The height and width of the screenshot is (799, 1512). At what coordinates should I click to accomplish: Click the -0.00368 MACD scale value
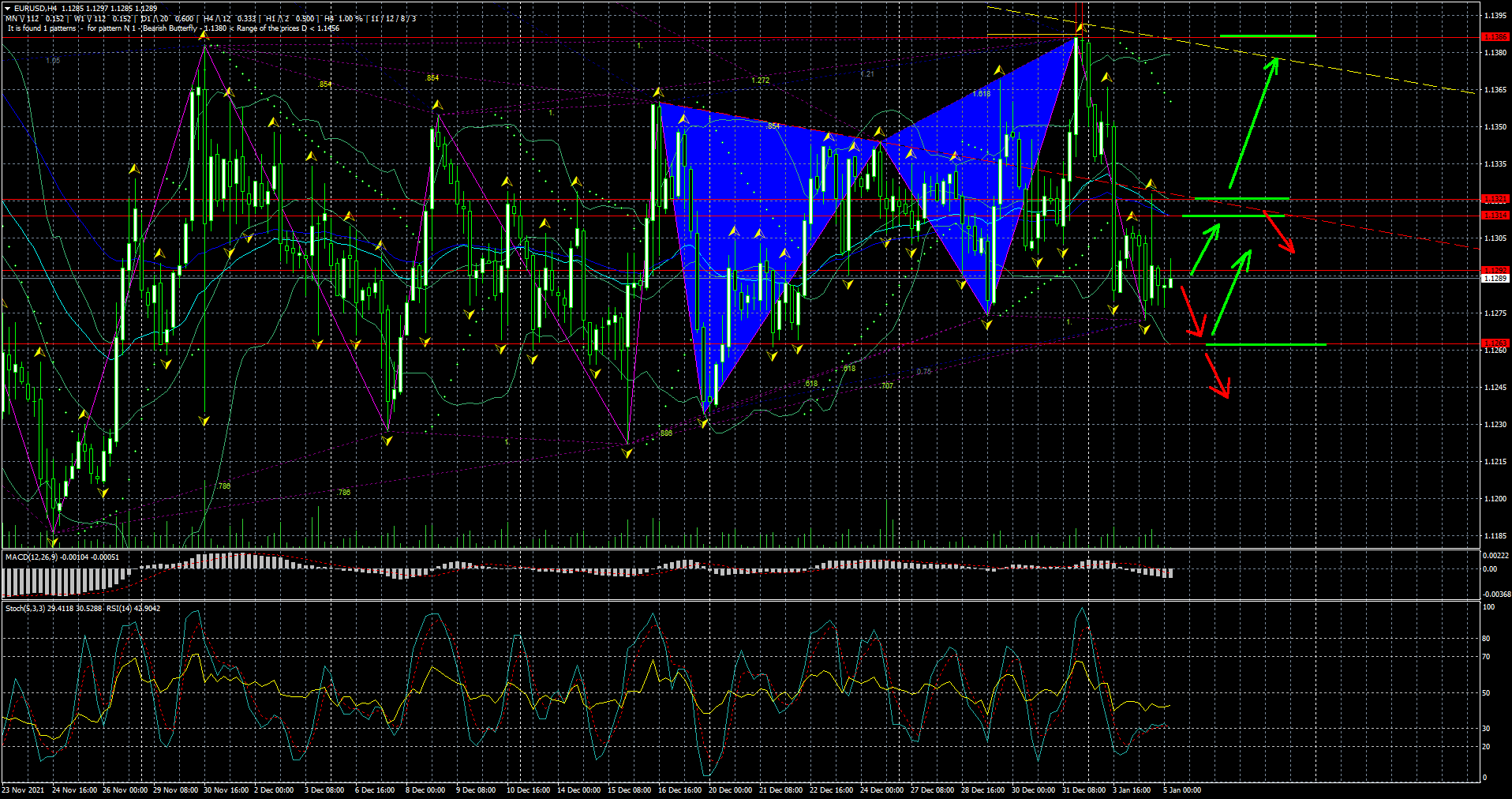[x=1495, y=595]
